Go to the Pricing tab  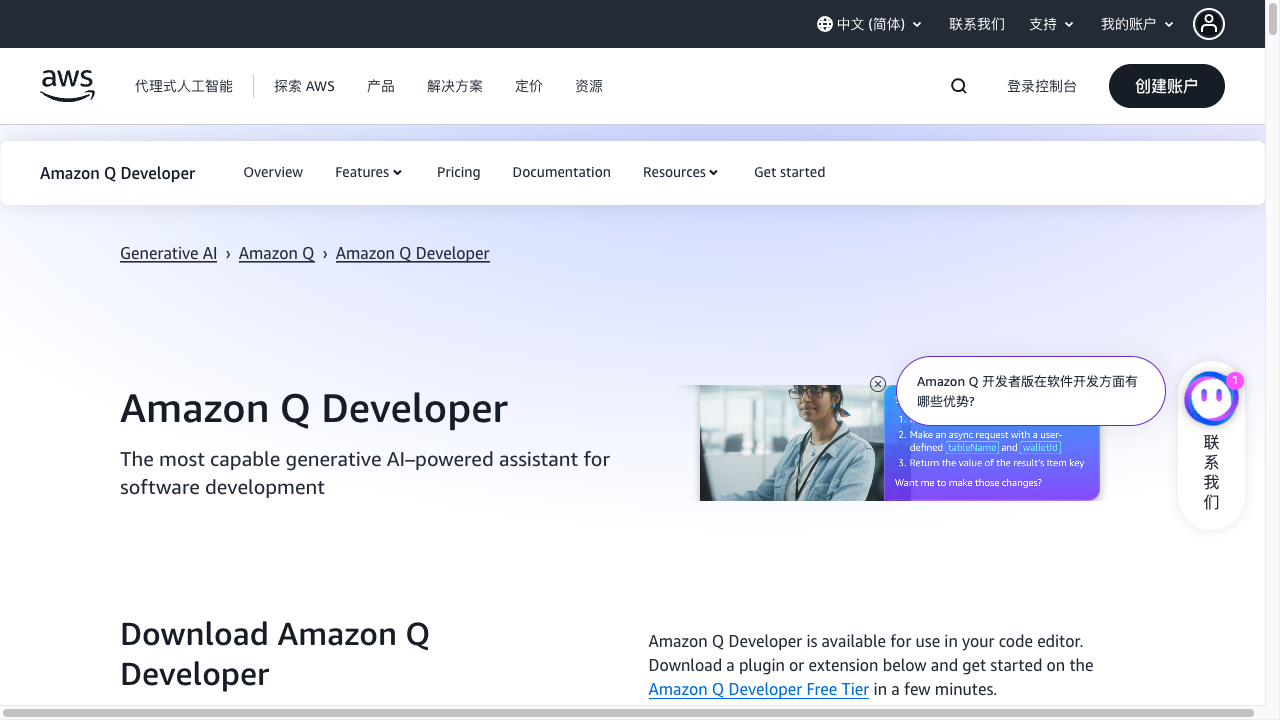tap(458, 172)
